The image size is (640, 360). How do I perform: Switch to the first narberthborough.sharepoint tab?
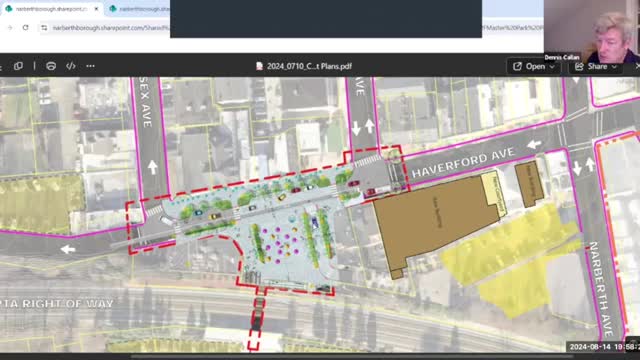(52, 9)
